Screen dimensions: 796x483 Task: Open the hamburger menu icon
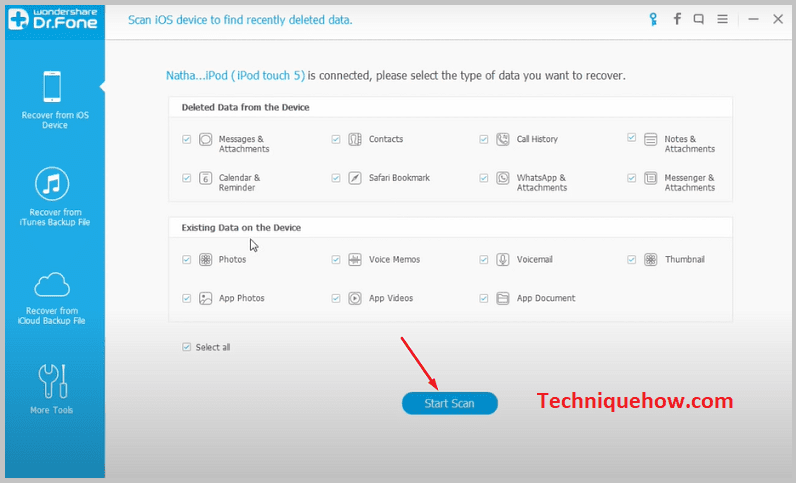click(722, 19)
